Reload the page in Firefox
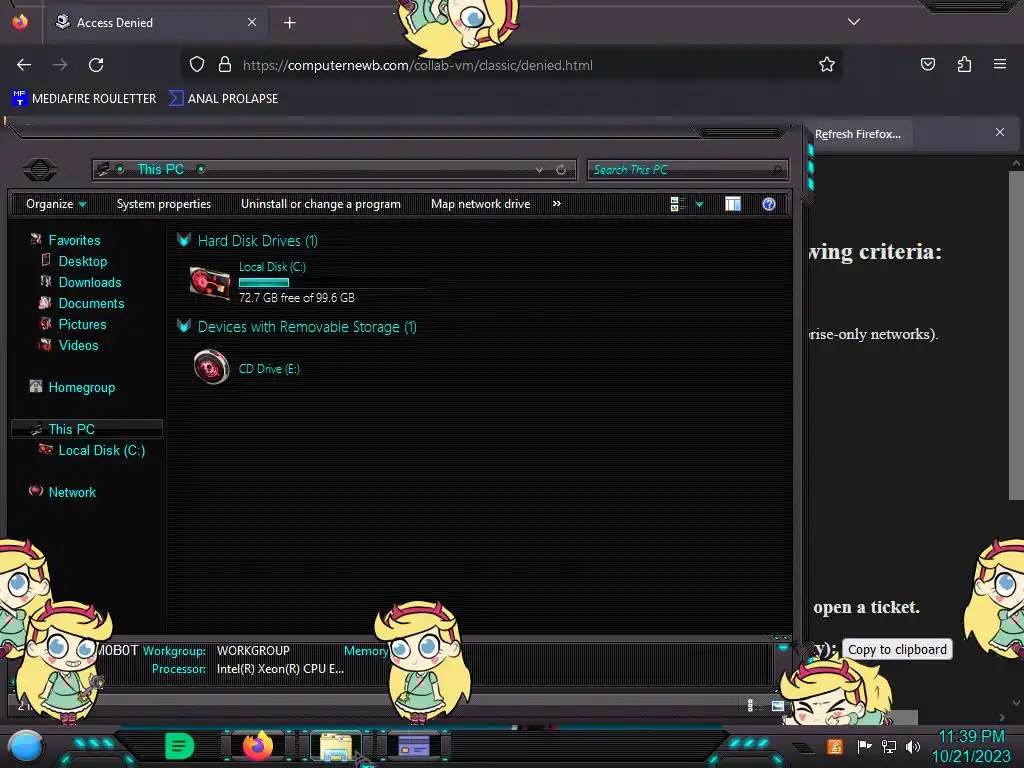Image resolution: width=1024 pixels, height=768 pixels. (x=96, y=65)
